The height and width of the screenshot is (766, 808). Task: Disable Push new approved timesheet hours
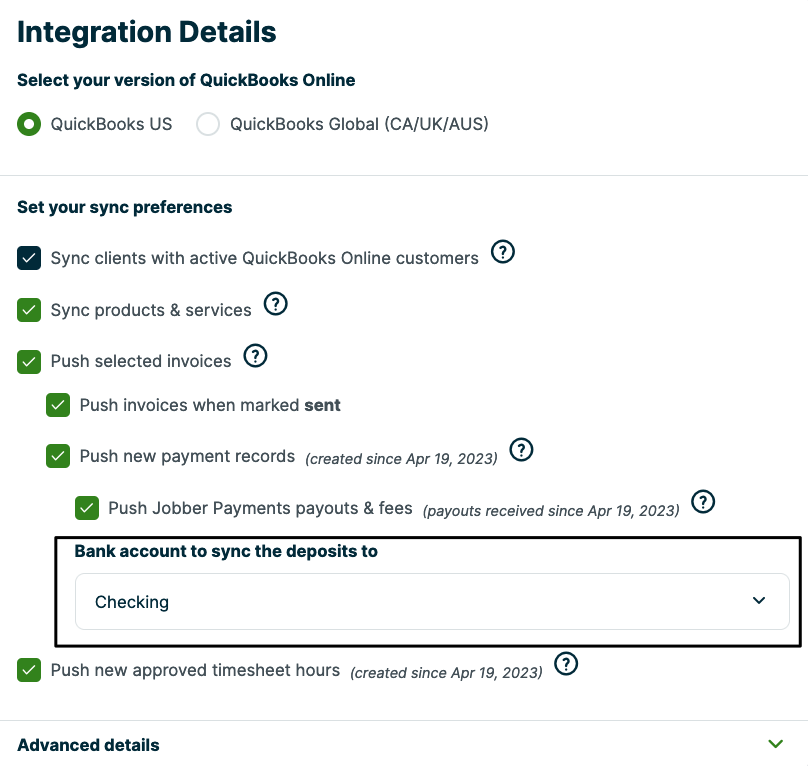(29, 670)
